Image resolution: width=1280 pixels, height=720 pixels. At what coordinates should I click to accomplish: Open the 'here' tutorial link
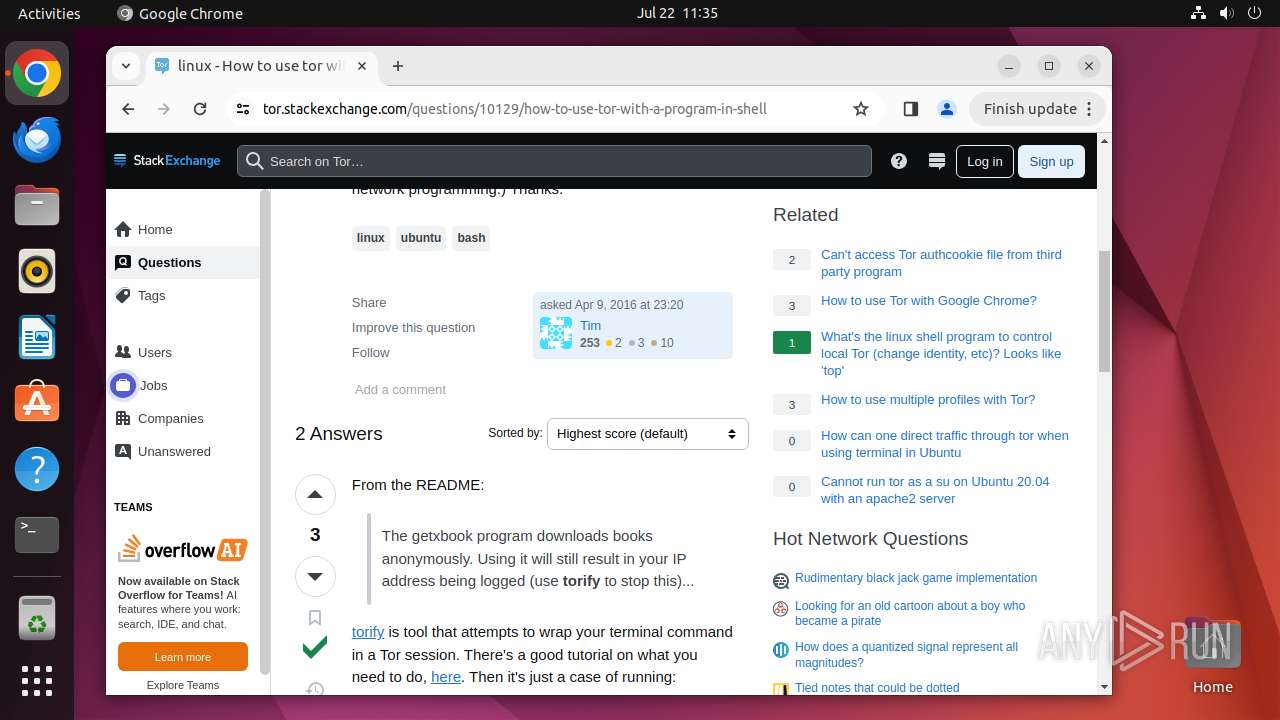point(446,677)
